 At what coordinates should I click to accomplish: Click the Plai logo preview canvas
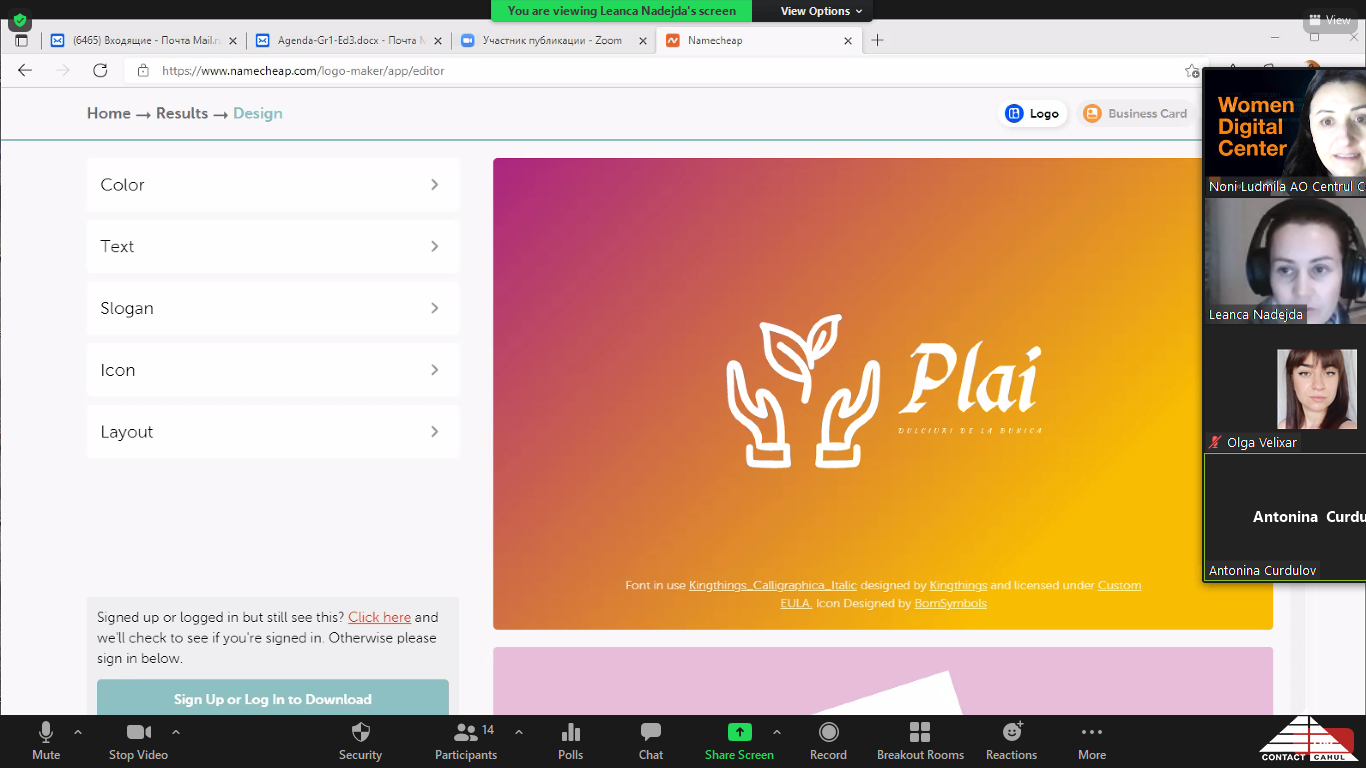click(882, 393)
